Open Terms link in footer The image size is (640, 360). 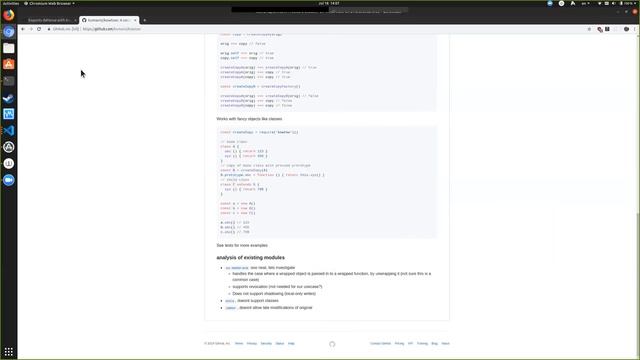(x=239, y=344)
